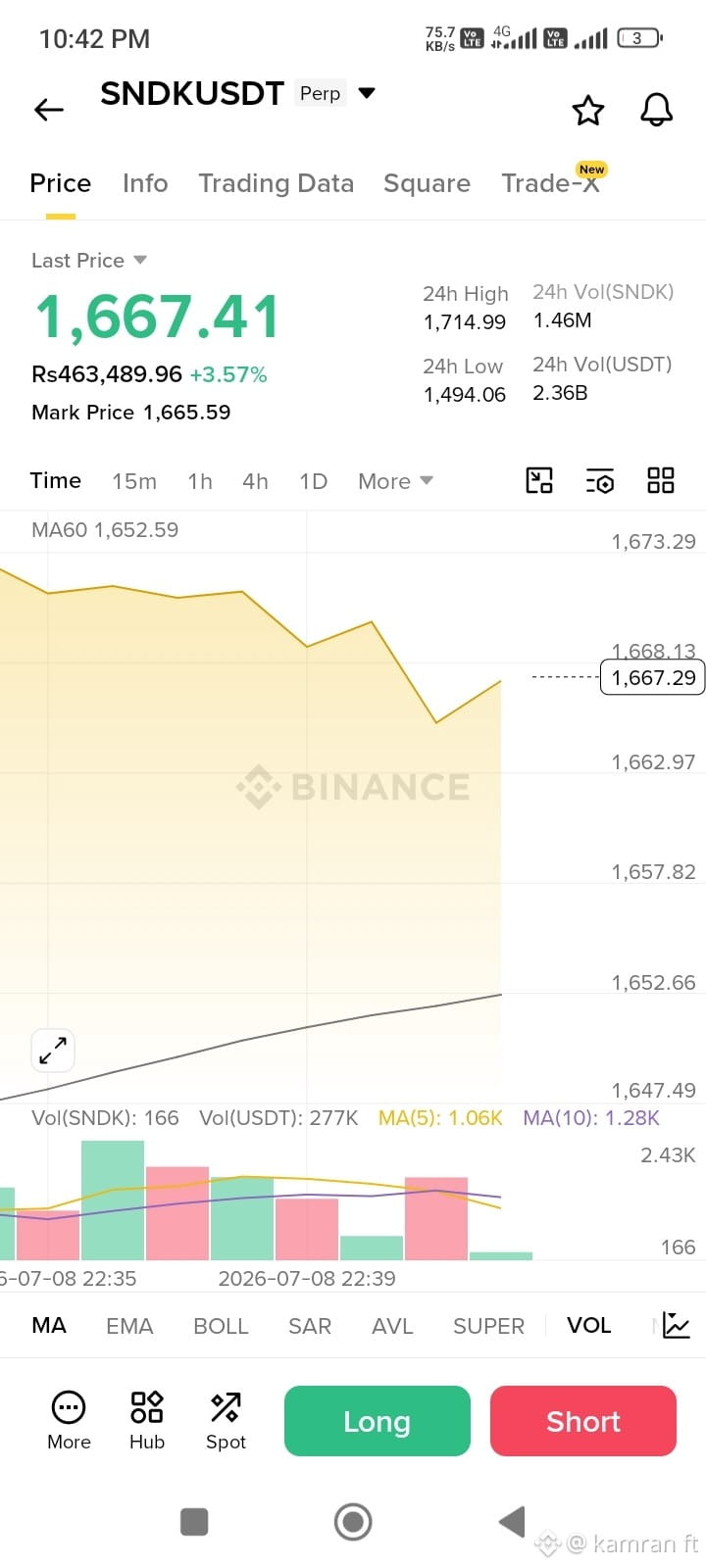Expand the More timeframes dropdown
The image size is (706, 1568).
tap(395, 481)
